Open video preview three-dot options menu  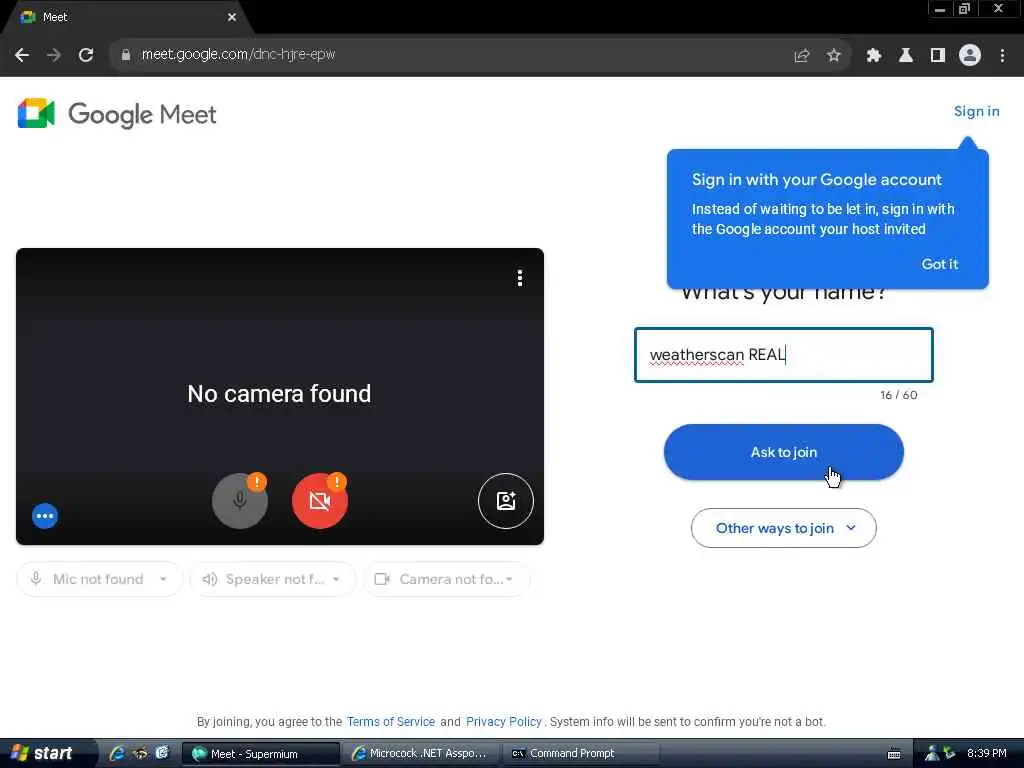click(520, 278)
